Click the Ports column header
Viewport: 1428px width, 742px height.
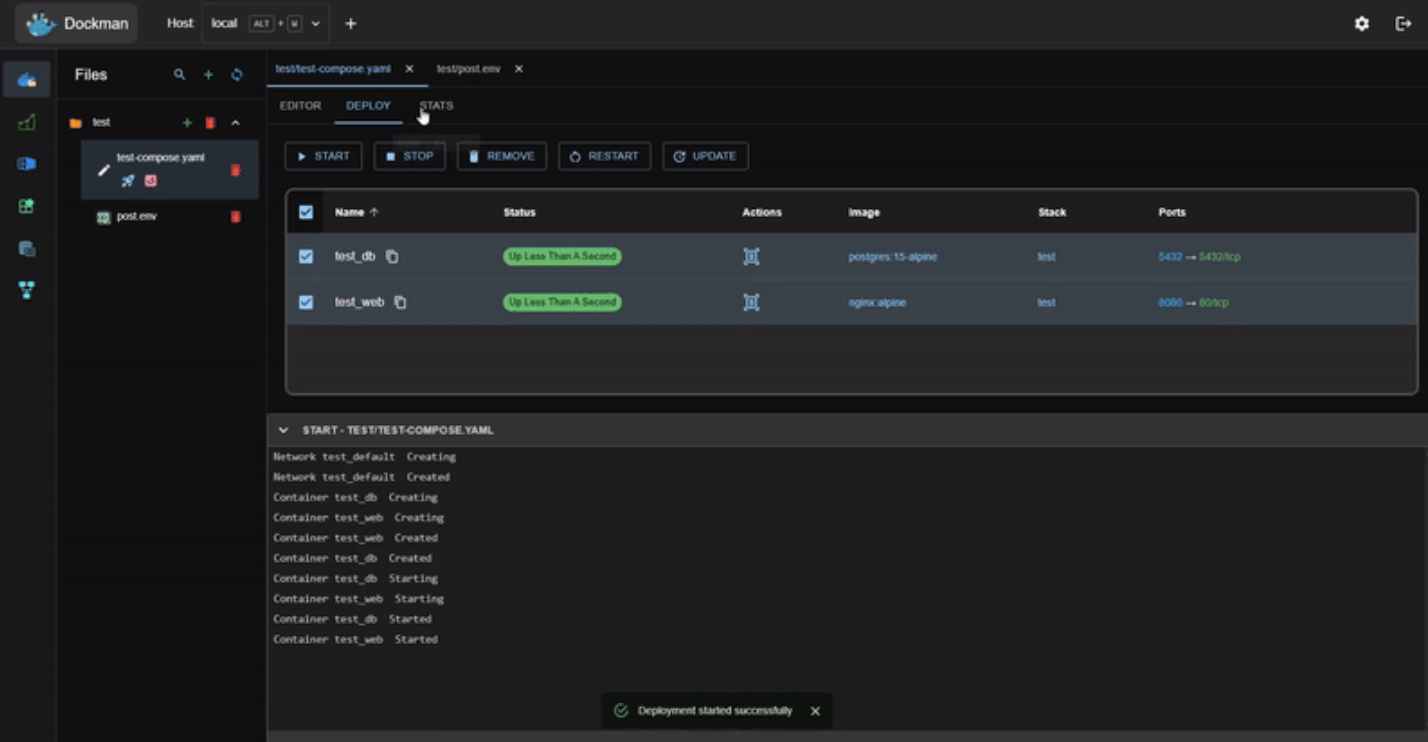pyautogui.click(x=1172, y=212)
